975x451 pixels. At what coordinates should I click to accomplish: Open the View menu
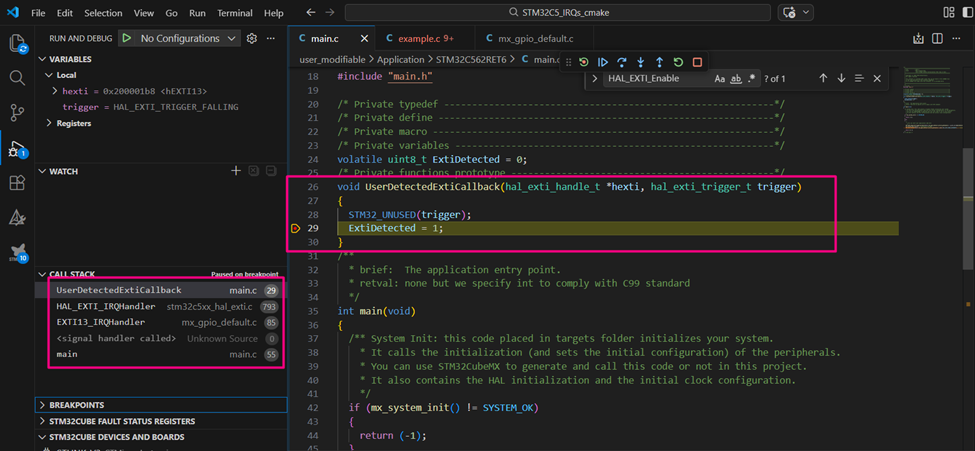pyautogui.click(x=144, y=12)
